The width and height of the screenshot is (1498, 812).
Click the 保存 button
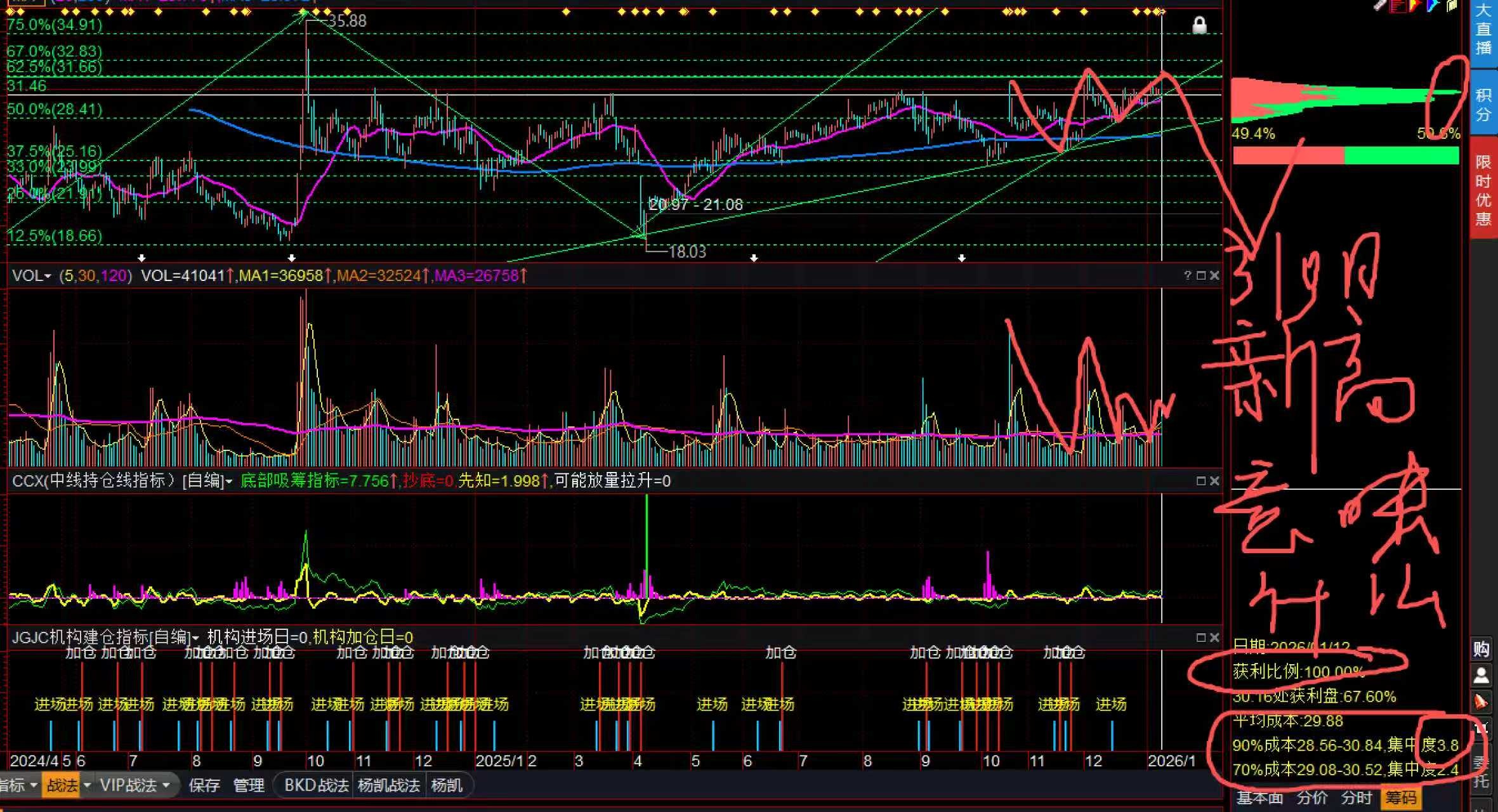204,785
